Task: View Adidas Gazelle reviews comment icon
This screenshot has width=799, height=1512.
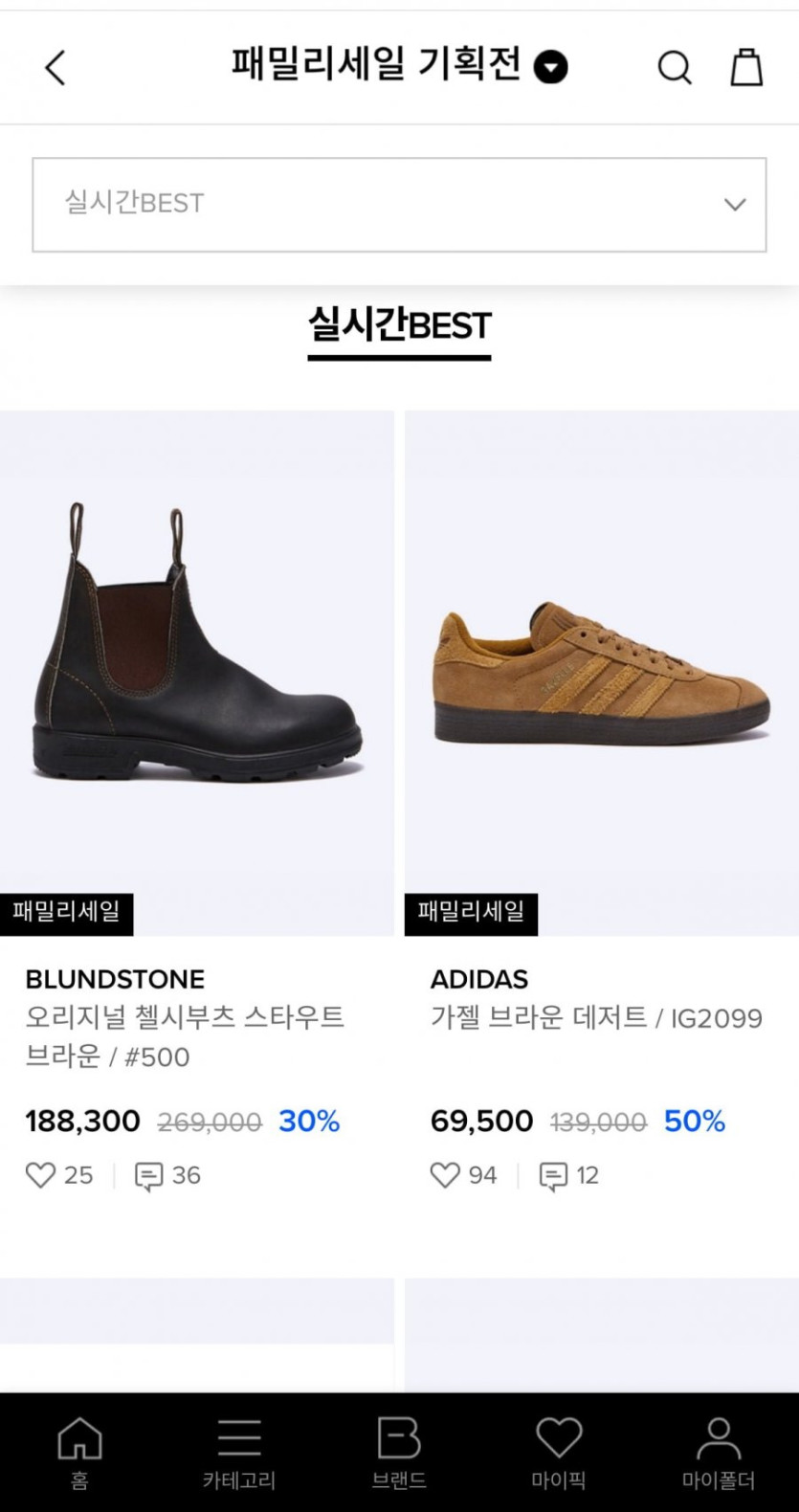Action: point(554,1176)
